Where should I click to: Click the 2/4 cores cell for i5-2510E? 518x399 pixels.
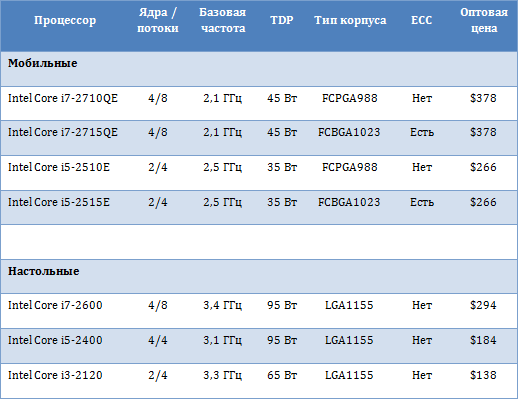click(158, 167)
